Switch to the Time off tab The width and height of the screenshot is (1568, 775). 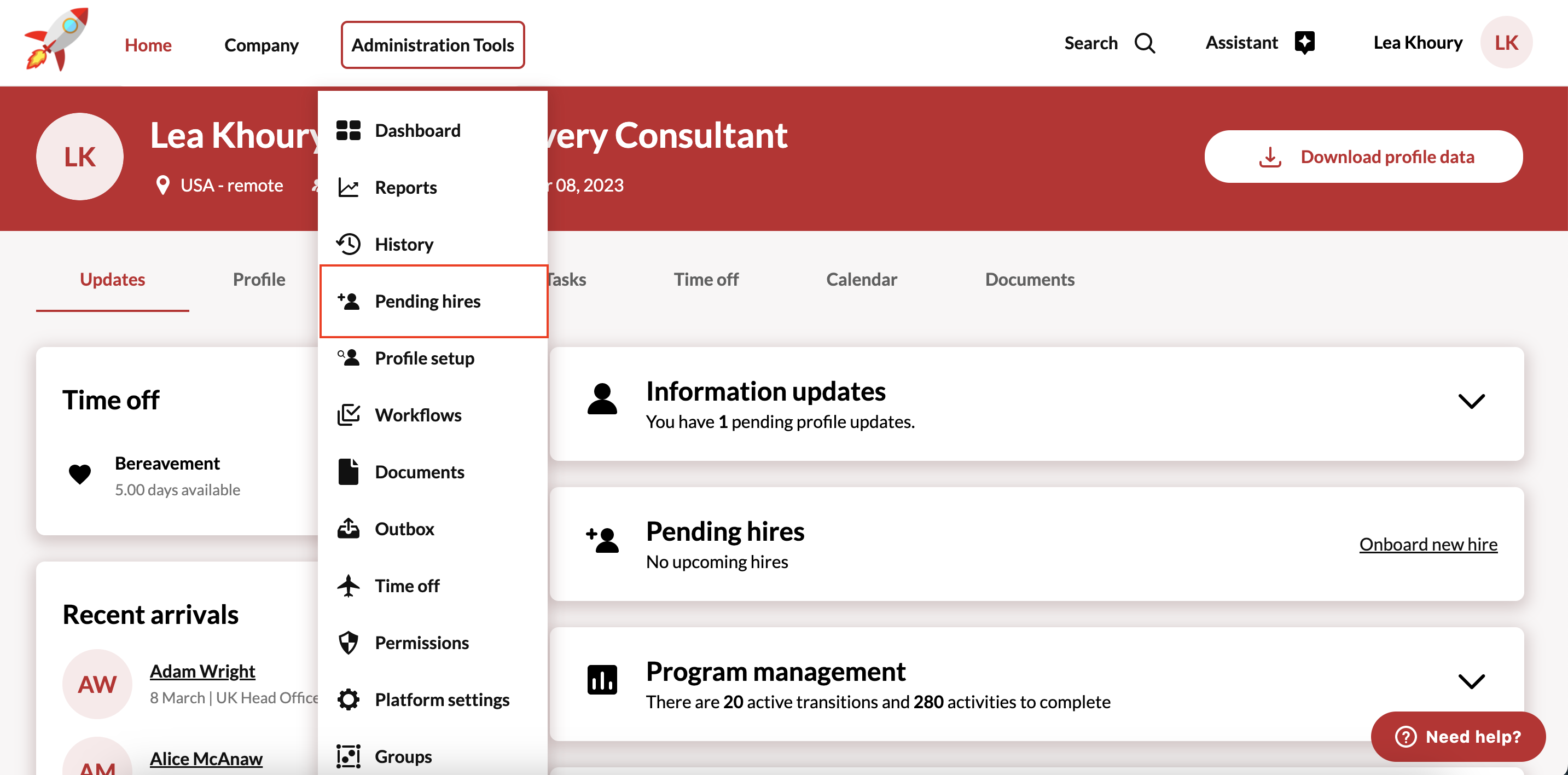[x=705, y=280]
